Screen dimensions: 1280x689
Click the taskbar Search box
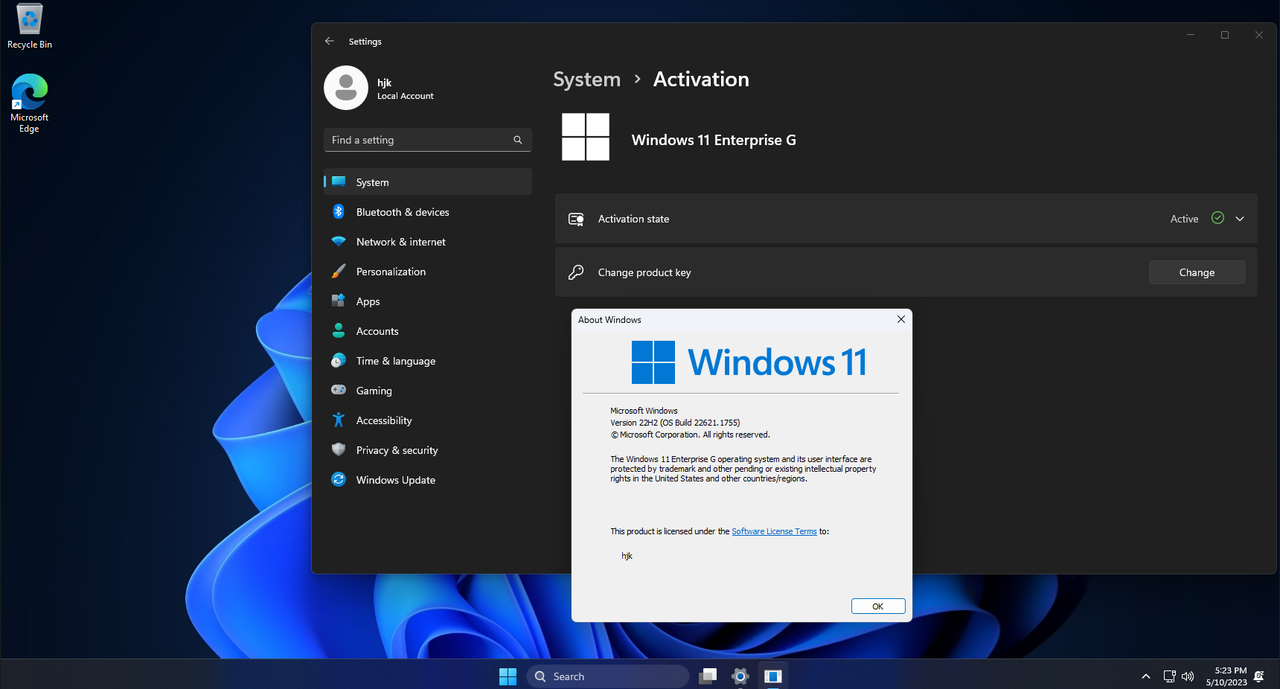(608, 676)
